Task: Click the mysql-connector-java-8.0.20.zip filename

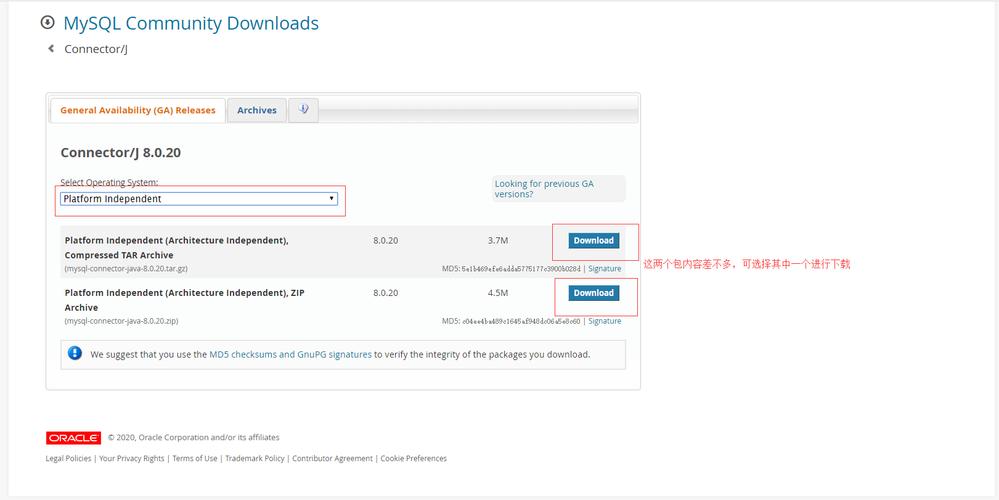Action: tap(121, 321)
